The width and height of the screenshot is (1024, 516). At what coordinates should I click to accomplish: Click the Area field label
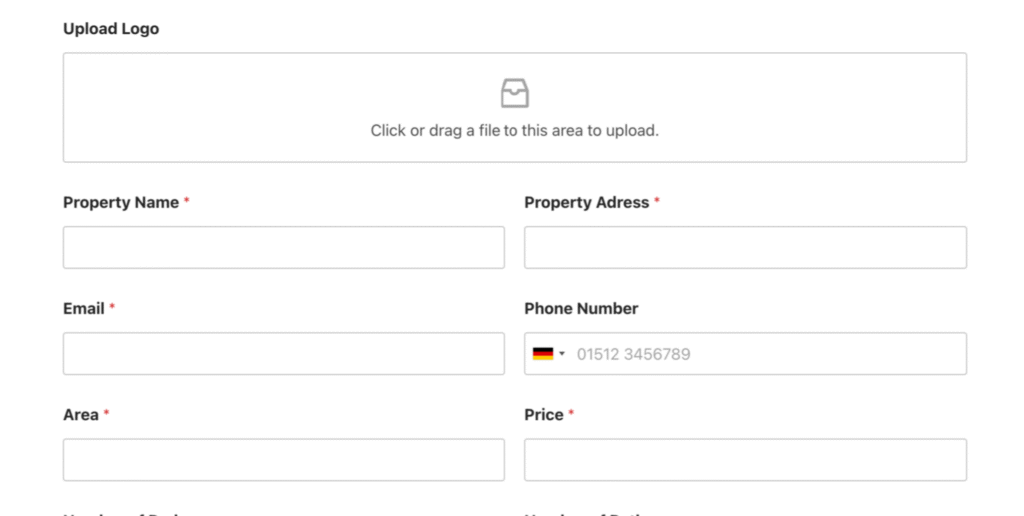click(x=80, y=415)
